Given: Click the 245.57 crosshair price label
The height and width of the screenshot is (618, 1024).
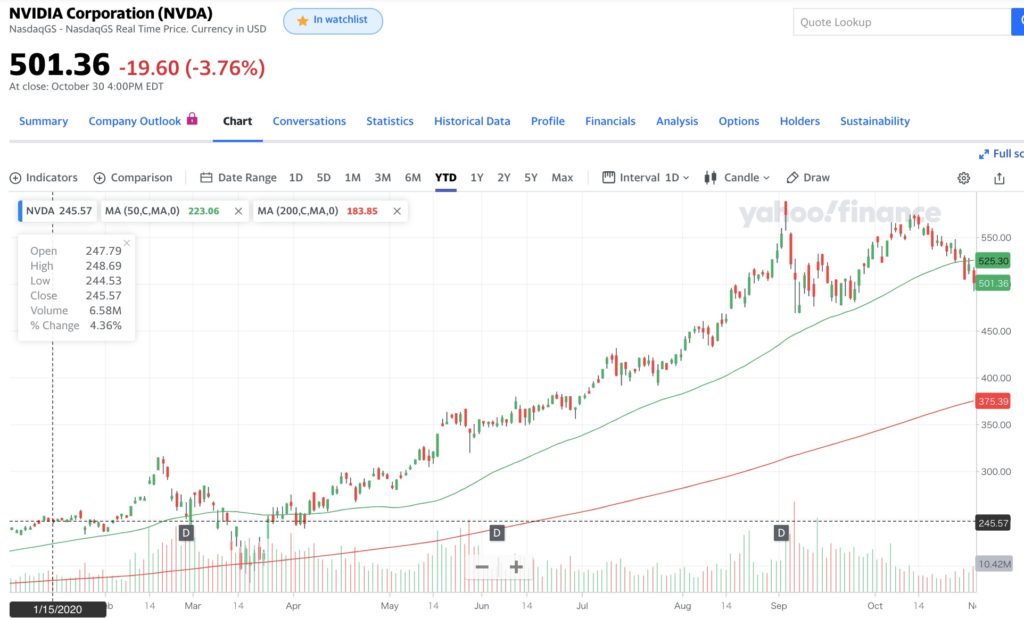Looking at the screenshot, I should pyautogui.click(x=993, y=523).
